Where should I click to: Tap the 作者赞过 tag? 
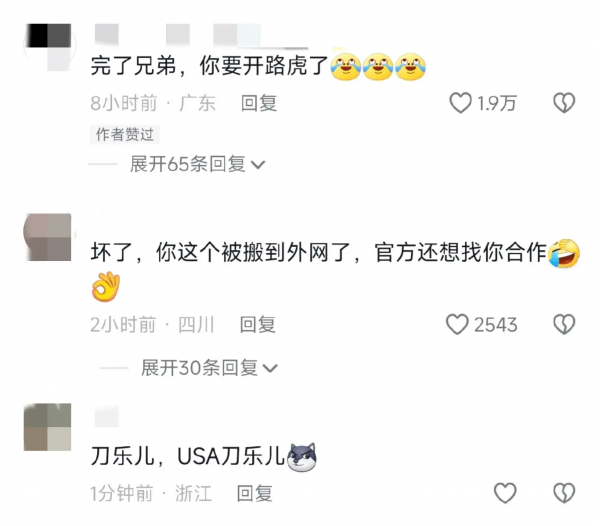pyautogui.click(x=125, y=135)
